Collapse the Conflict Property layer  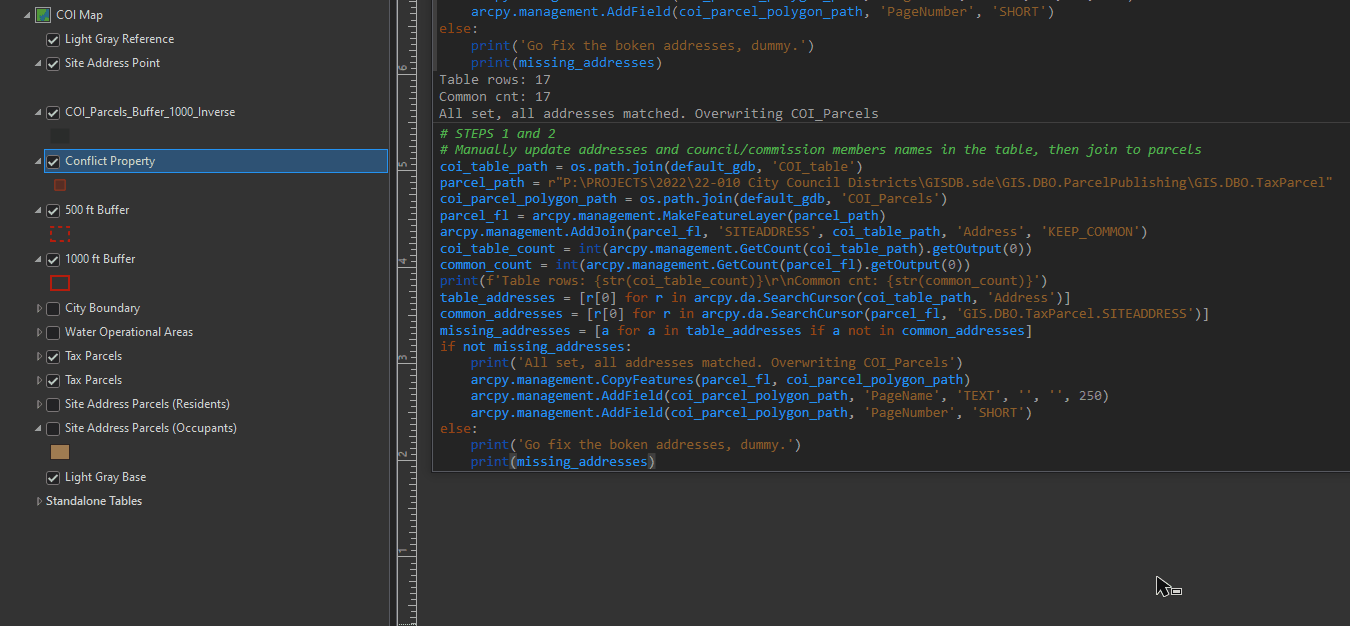point(39,162)
